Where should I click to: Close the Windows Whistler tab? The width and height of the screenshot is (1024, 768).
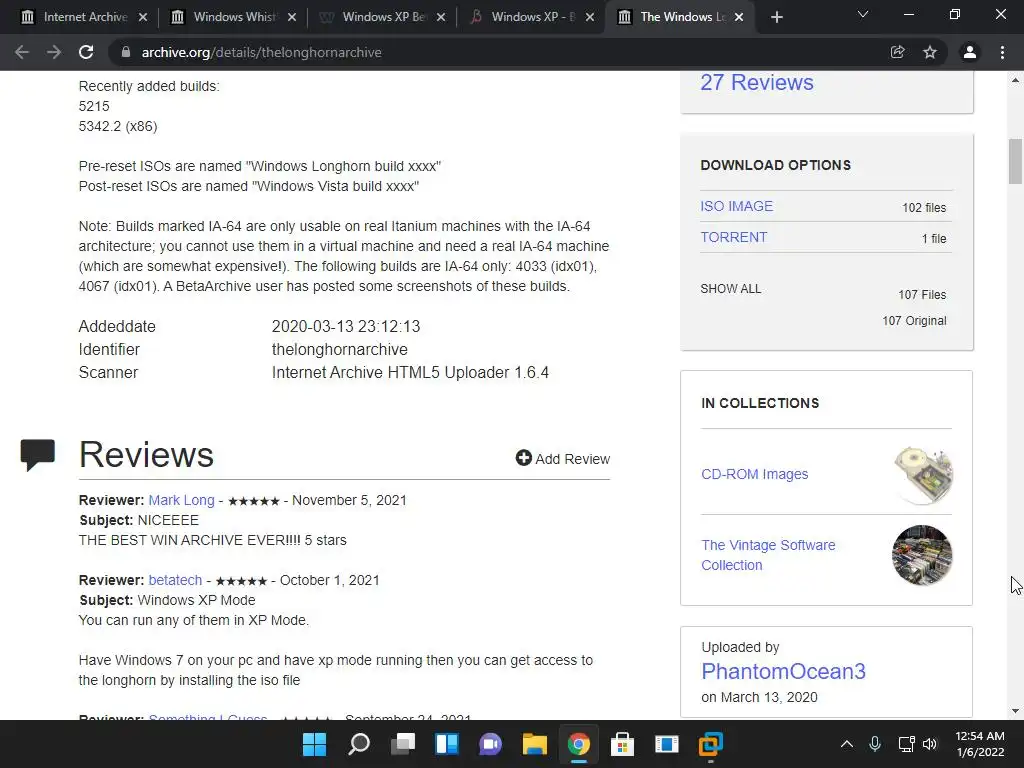point(292,17)
